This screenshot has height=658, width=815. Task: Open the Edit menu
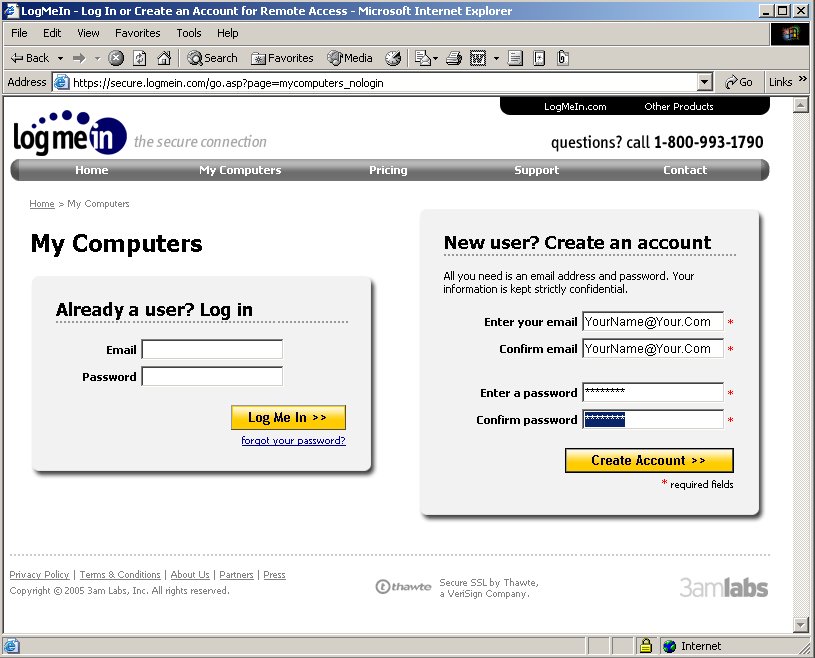tap(52, 33)
